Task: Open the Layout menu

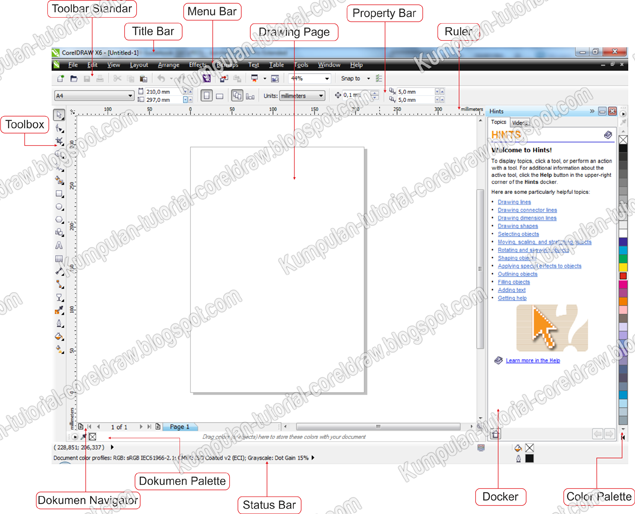Action: pyautogui.click(x=139, y=65)
